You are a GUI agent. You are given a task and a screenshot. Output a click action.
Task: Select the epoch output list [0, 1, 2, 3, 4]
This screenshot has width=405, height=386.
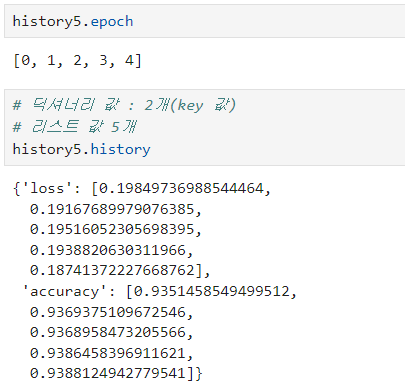(x=77, y=61)
